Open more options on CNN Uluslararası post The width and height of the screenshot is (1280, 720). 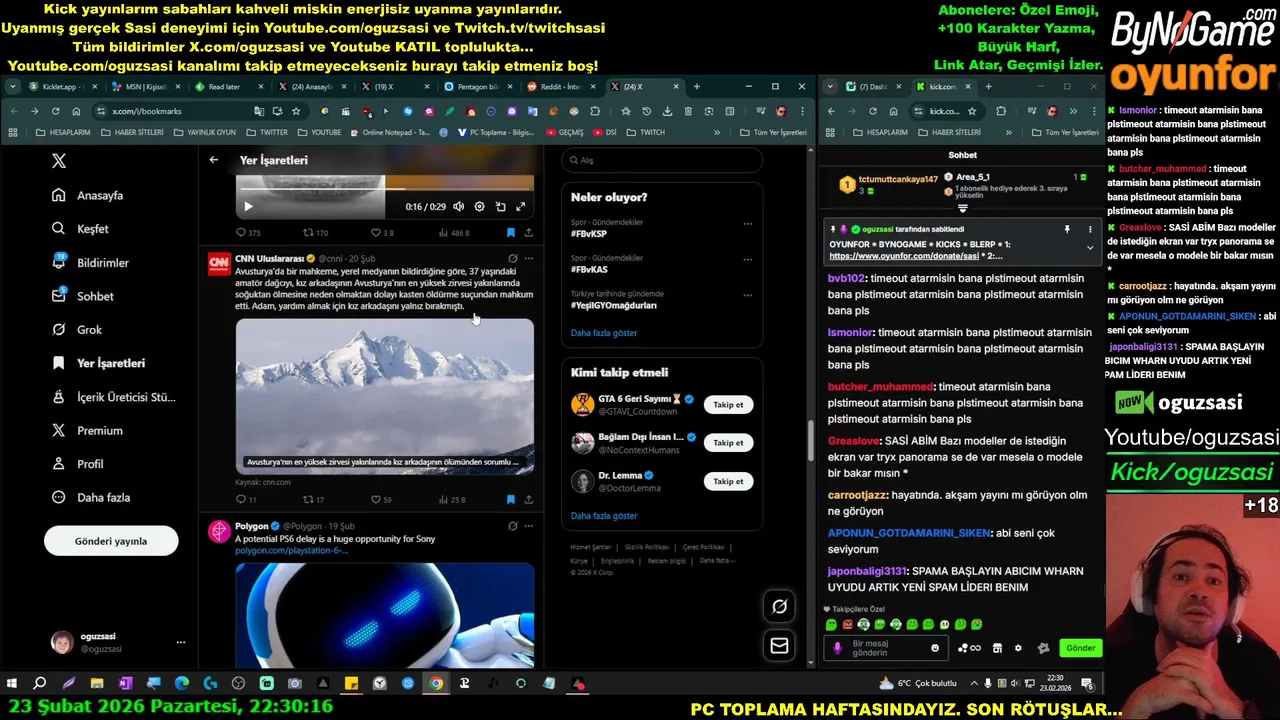529,258
